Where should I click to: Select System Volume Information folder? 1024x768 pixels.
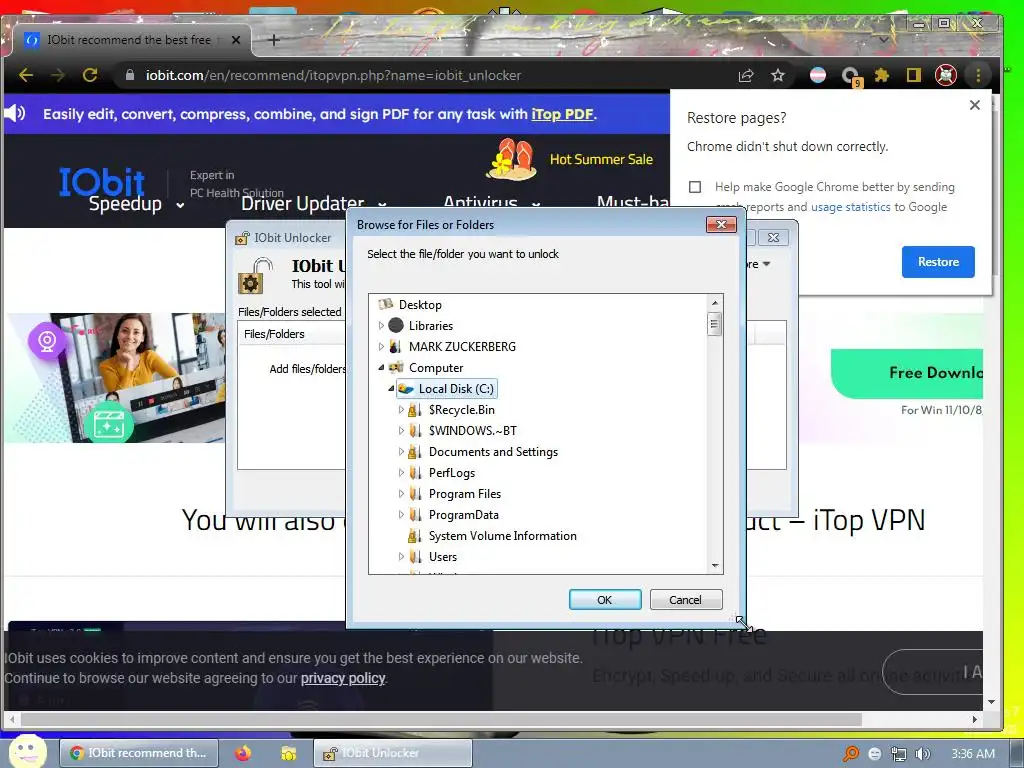tap(502, 536)
